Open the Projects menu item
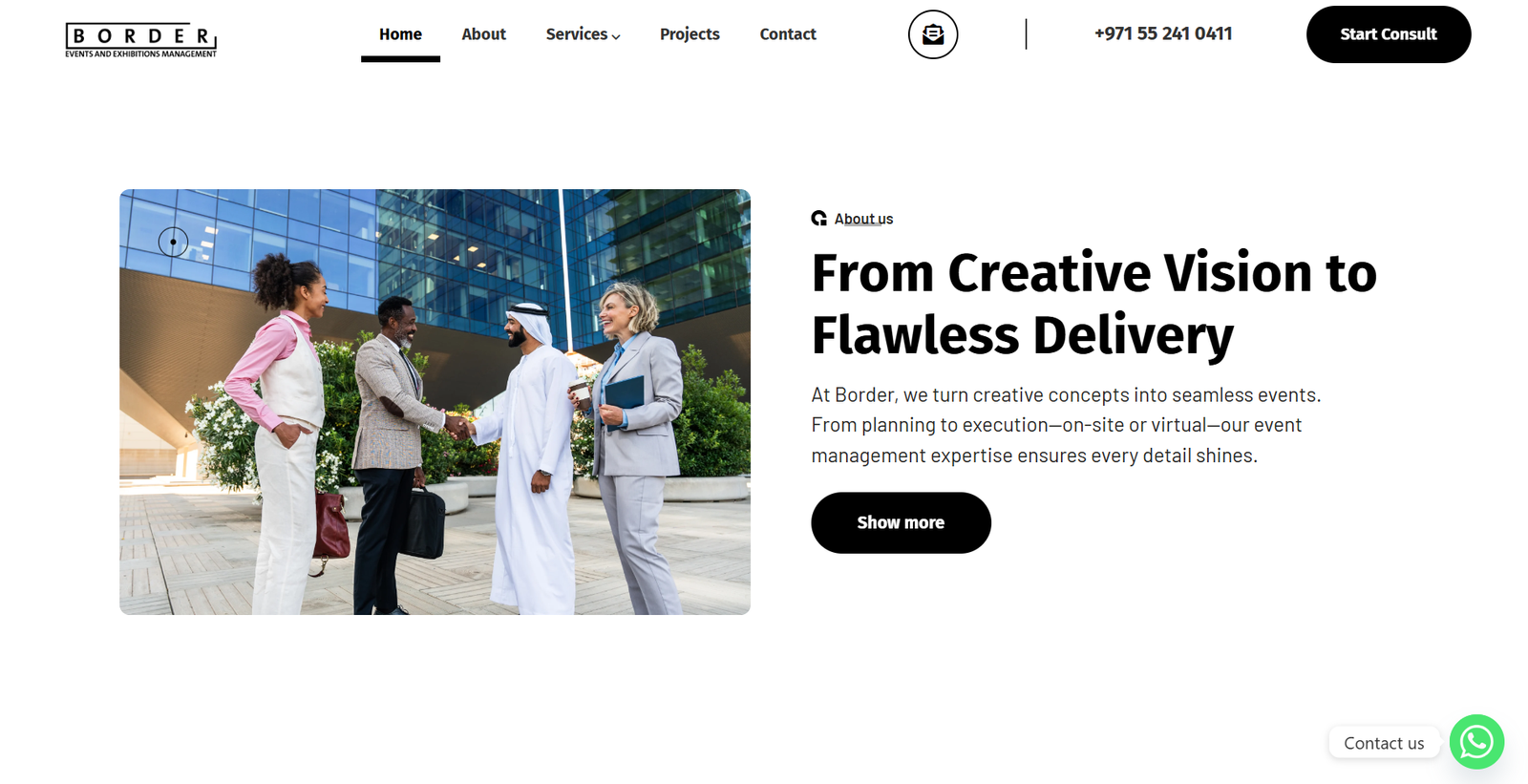Image resolution: width=1528 pixels, height=784 pixels. (x=690, y=34)
